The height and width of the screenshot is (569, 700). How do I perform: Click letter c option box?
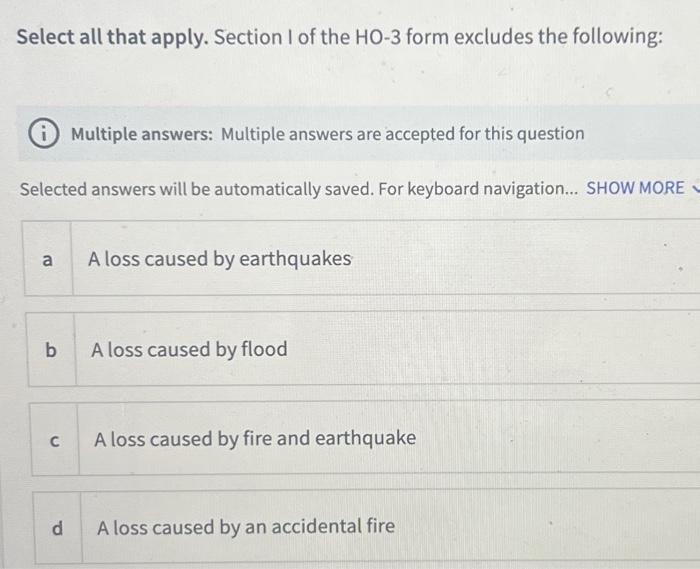pos(54,440)
